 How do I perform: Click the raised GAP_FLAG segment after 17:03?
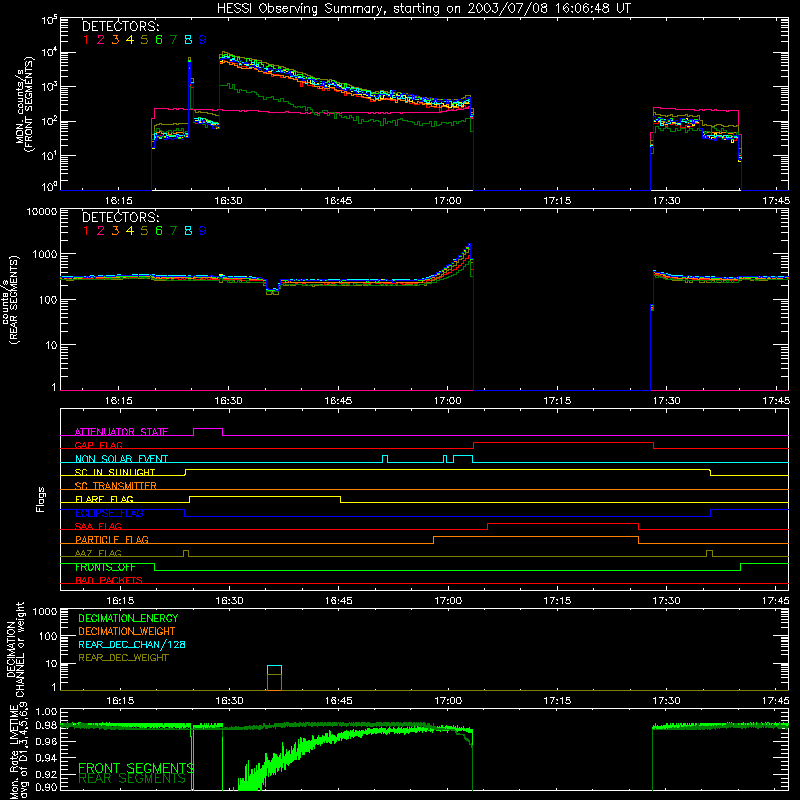563,442
